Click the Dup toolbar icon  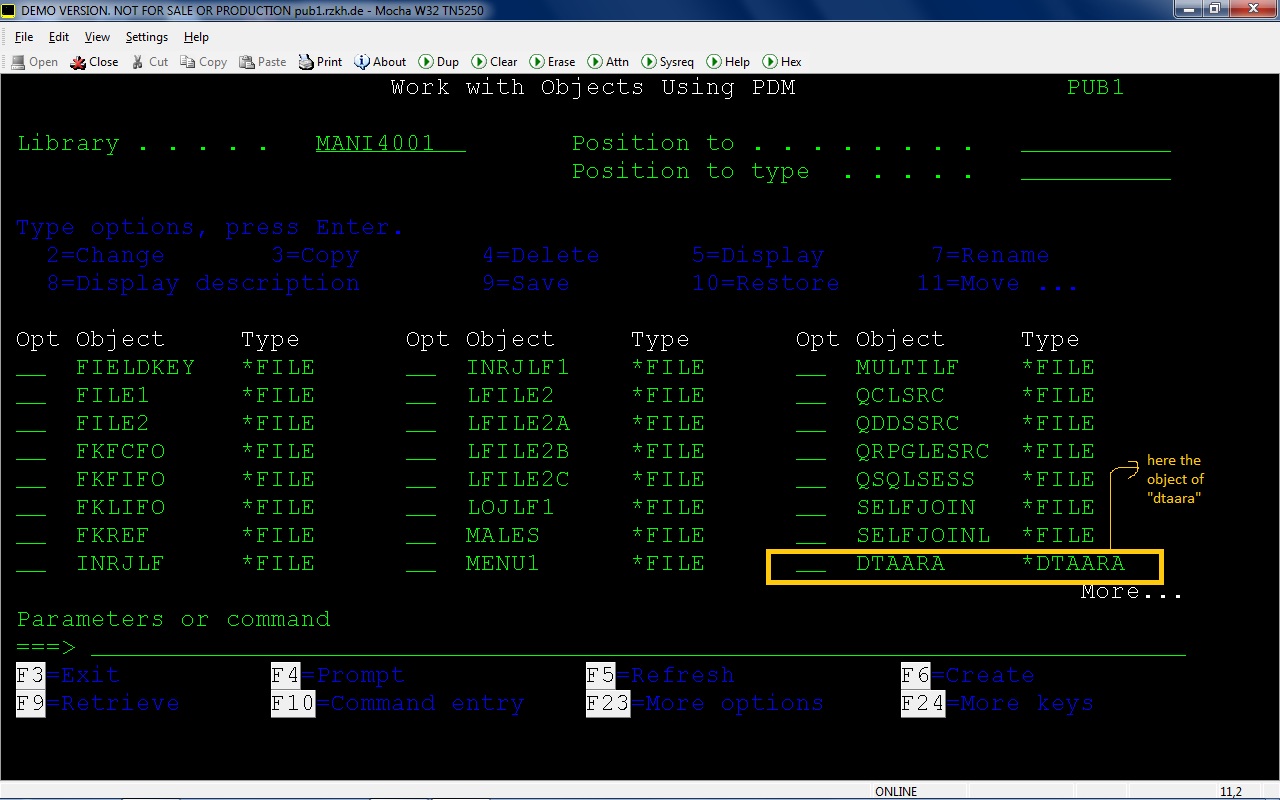pyautogui.click(x=438, y=61)
